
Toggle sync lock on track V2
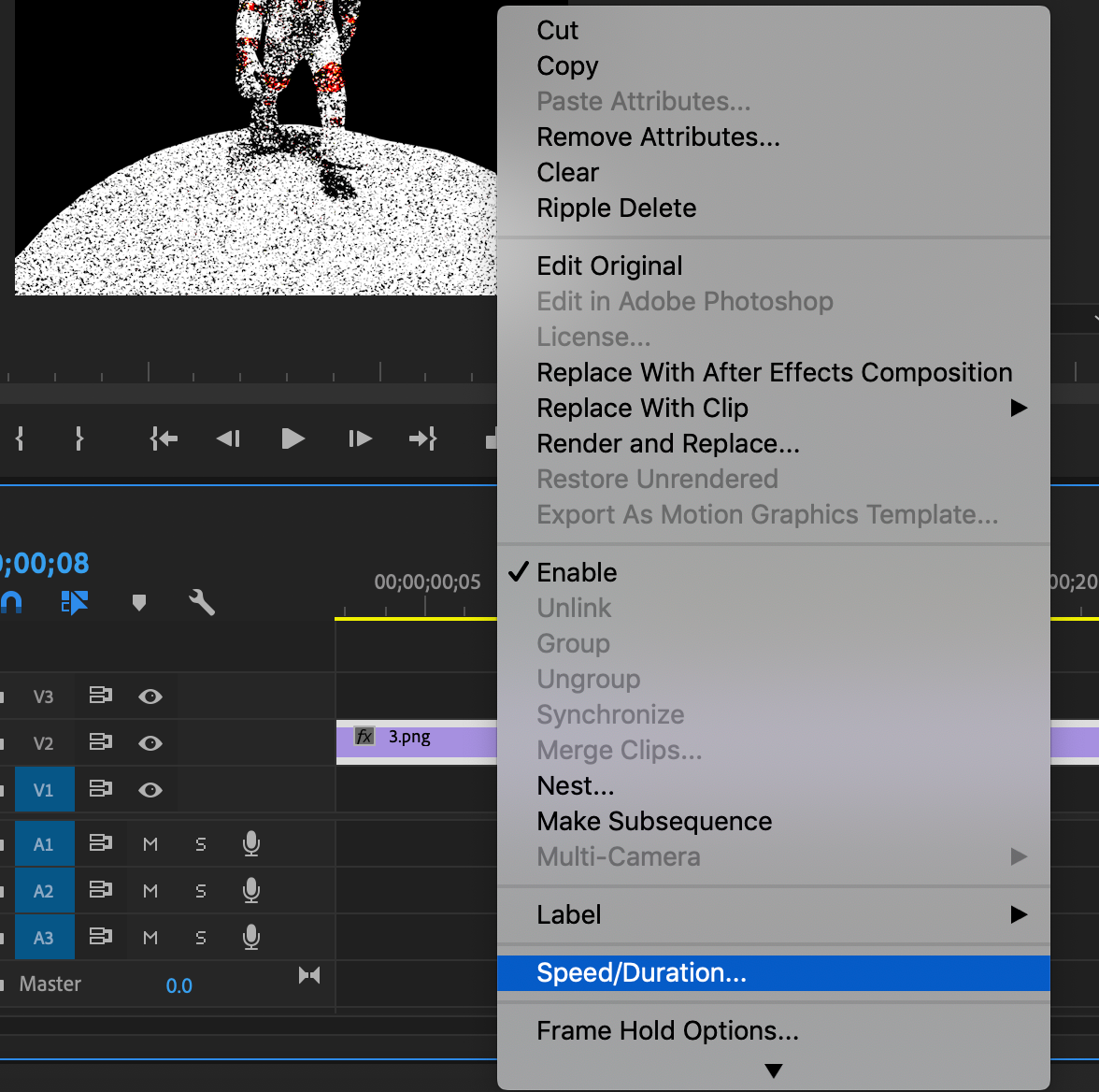tap(100, 742)
